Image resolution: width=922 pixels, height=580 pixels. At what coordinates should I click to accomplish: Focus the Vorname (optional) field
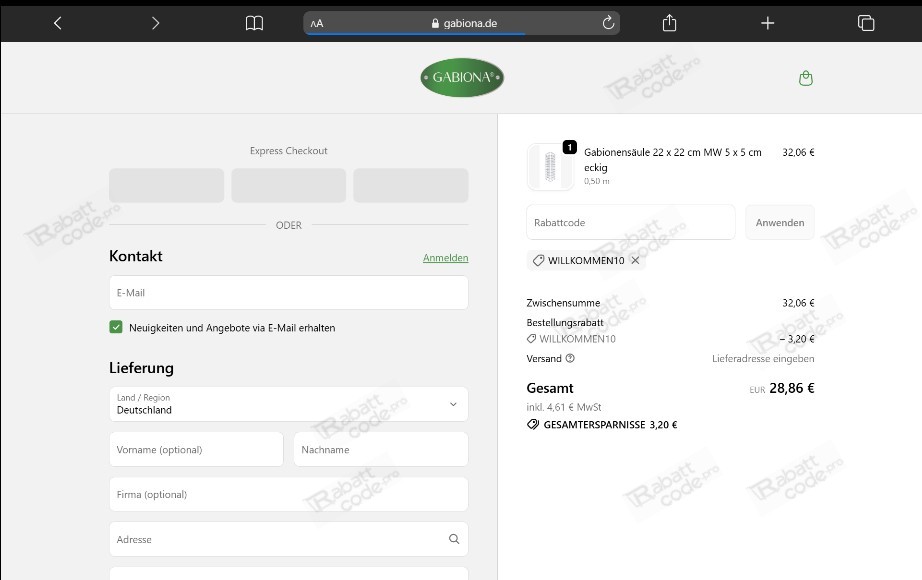[x=196, y=449]
